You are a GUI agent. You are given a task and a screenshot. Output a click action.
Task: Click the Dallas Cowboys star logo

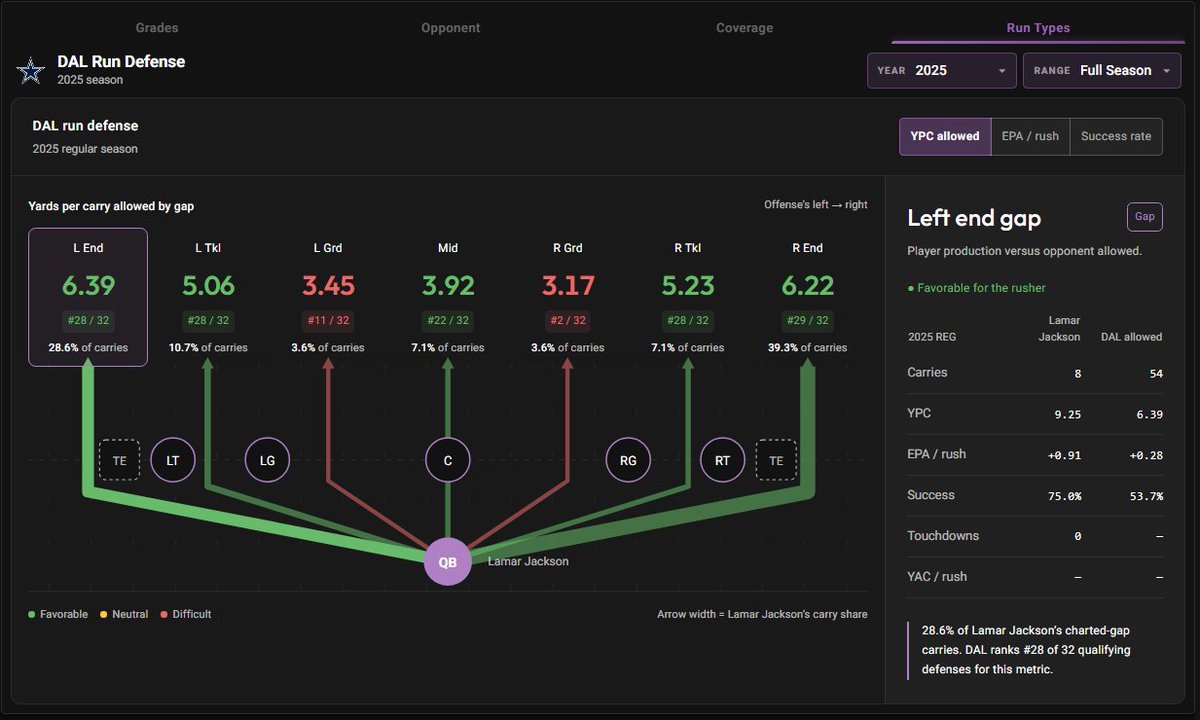point(31,71)
